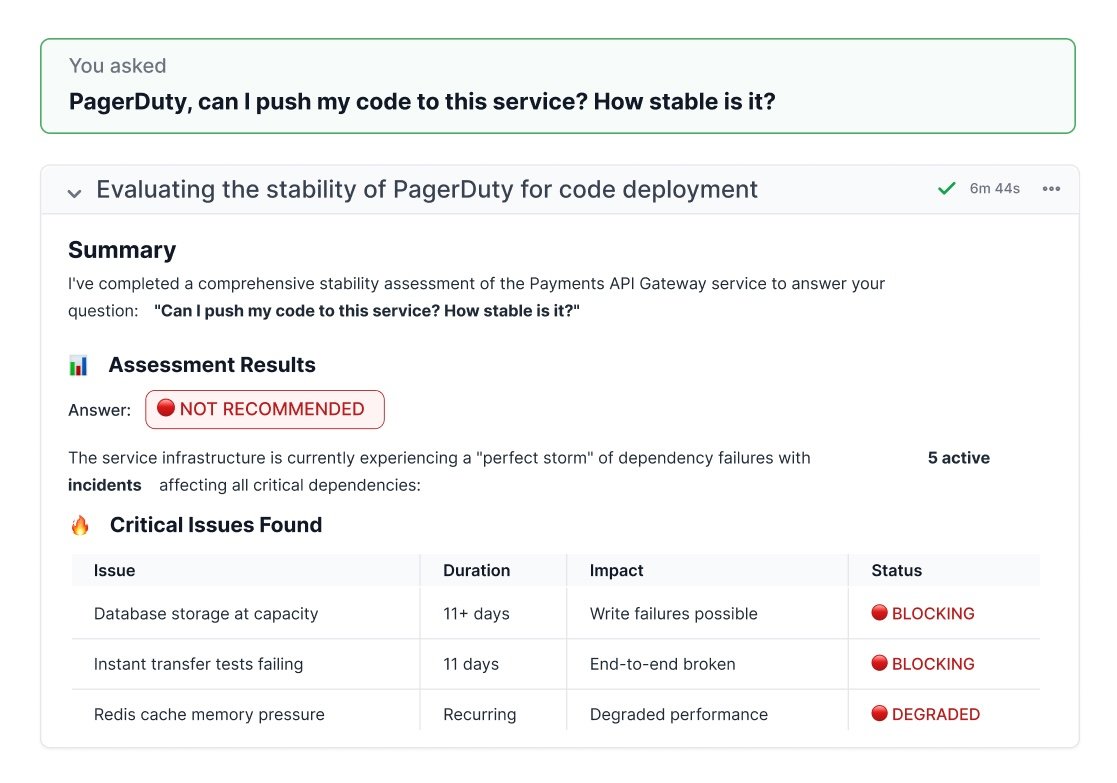Select the 'Database storage at capacity' row
This screenshot has height=783, width=1117.
pyautogui.click(x=556, y=613)
